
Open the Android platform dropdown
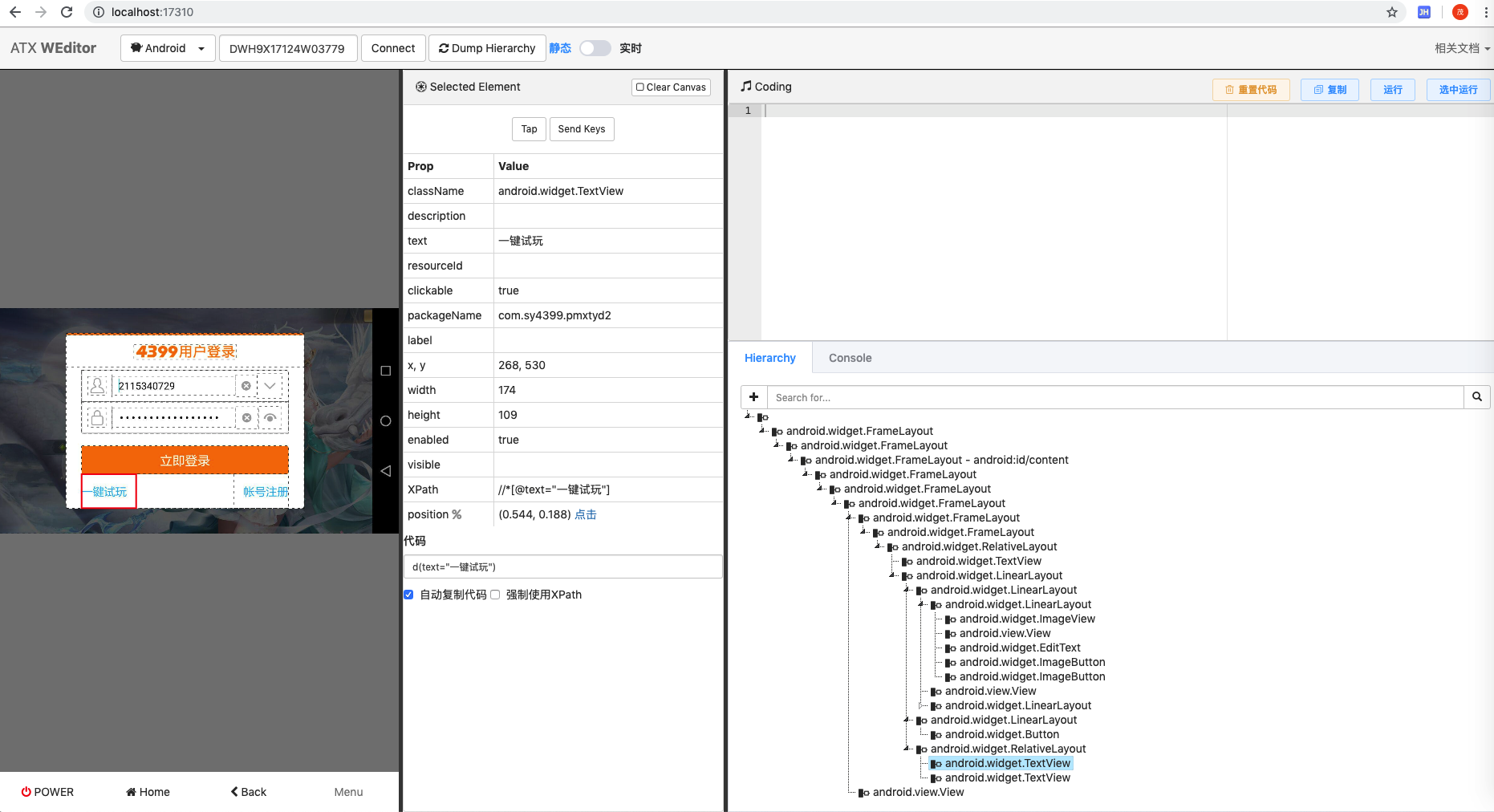click(168, 48)
